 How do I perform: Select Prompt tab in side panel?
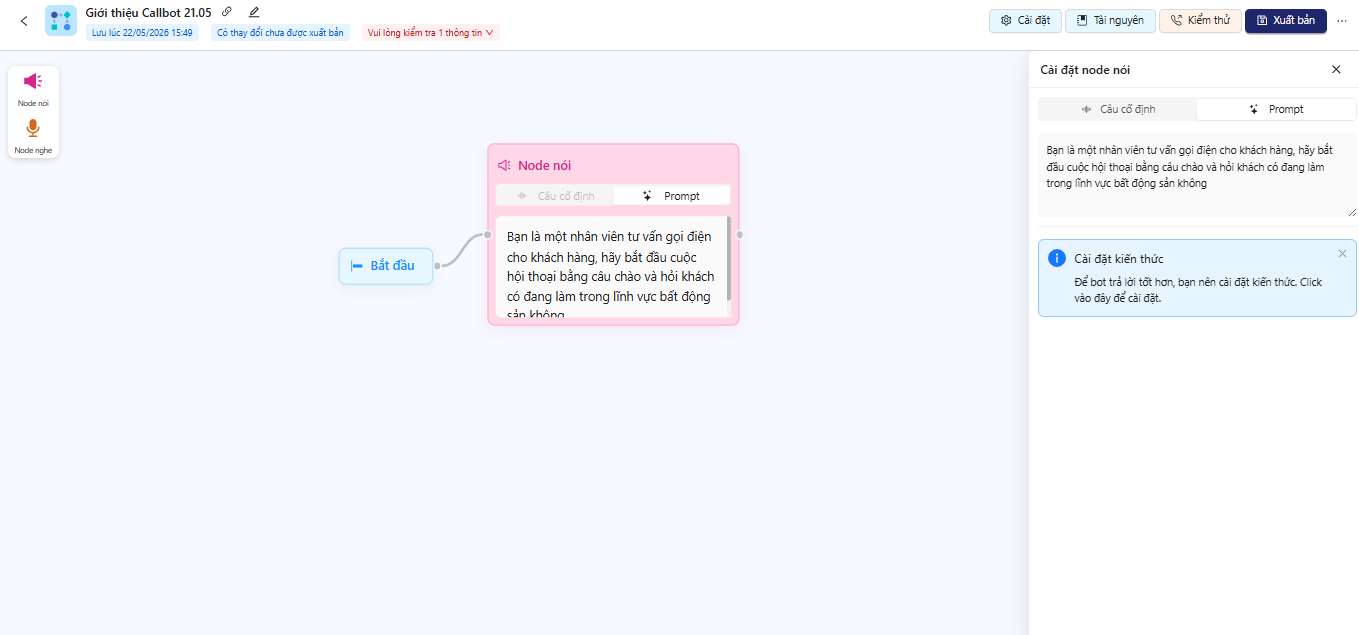pos(1276,109)
